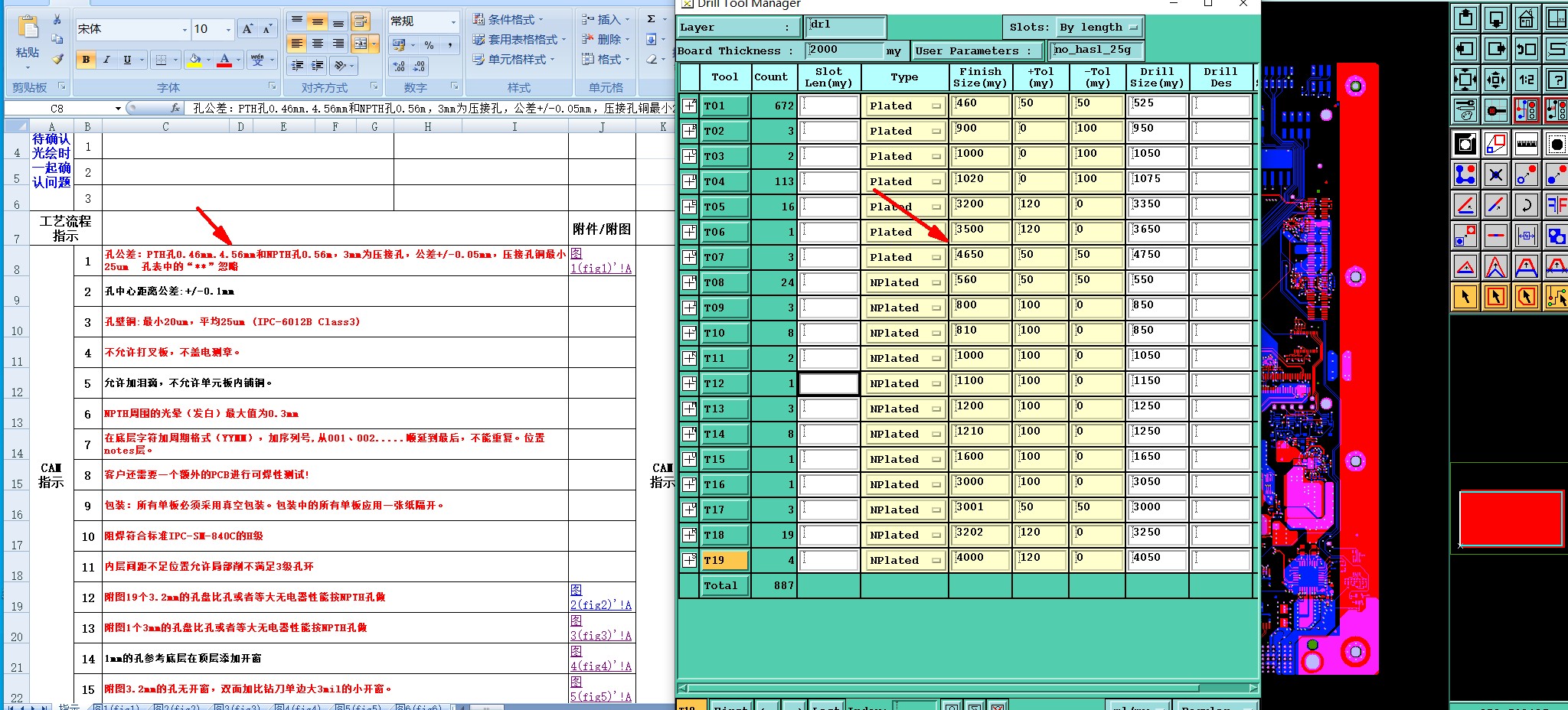Screen dimensions: 1568x710
Task: Click the Drill Tool Manager horizontal scrollbar
Action: pos(968,688)
